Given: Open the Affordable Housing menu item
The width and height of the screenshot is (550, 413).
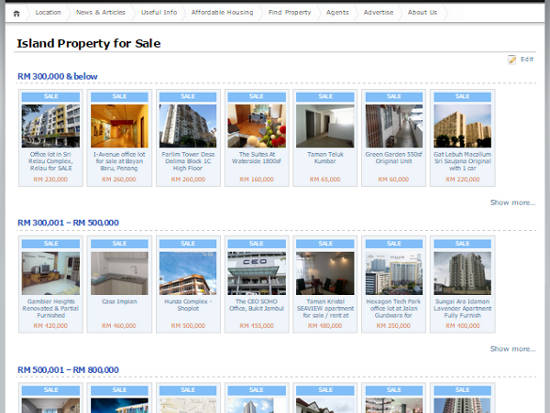Looking at the screenshot, I should pyautogui.click(x=222, y=13).
